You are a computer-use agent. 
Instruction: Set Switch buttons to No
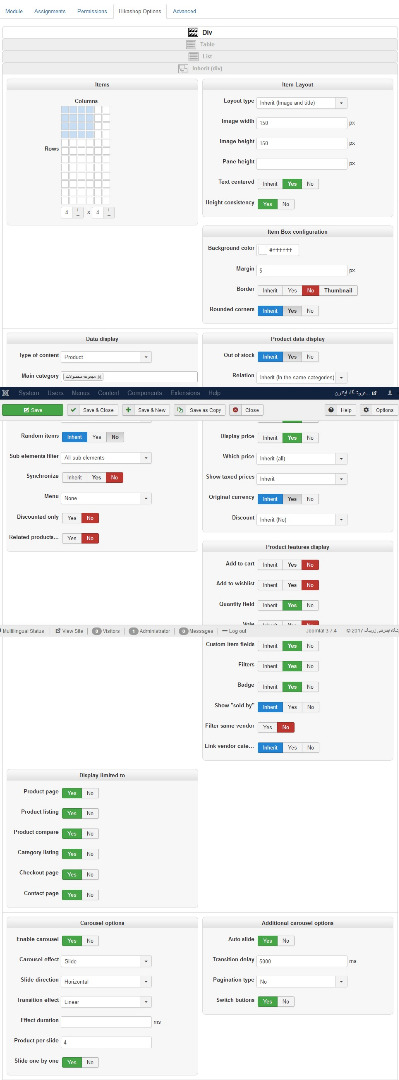(x=285, y=1001)
